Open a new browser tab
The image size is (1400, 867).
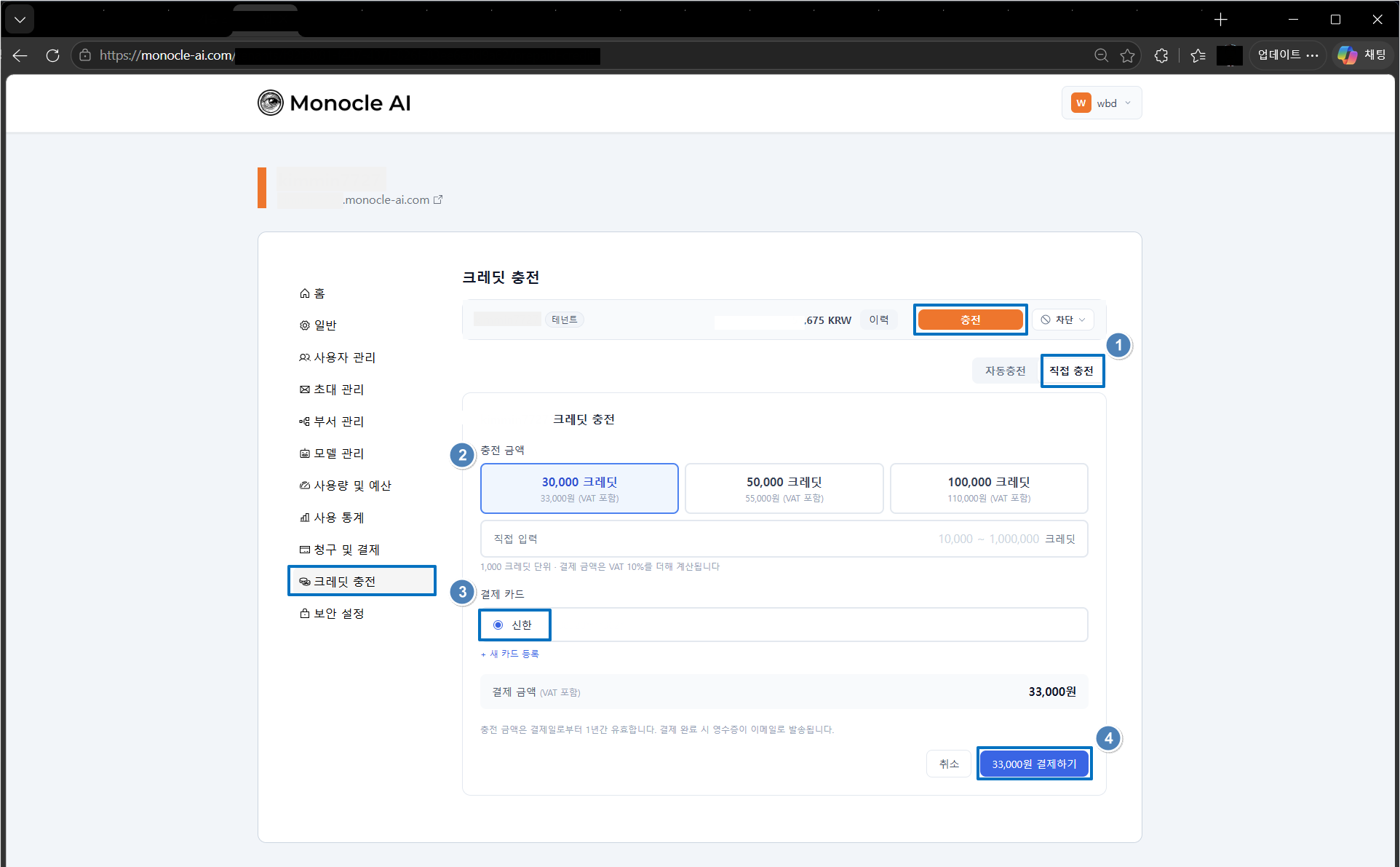(1220, 20)
